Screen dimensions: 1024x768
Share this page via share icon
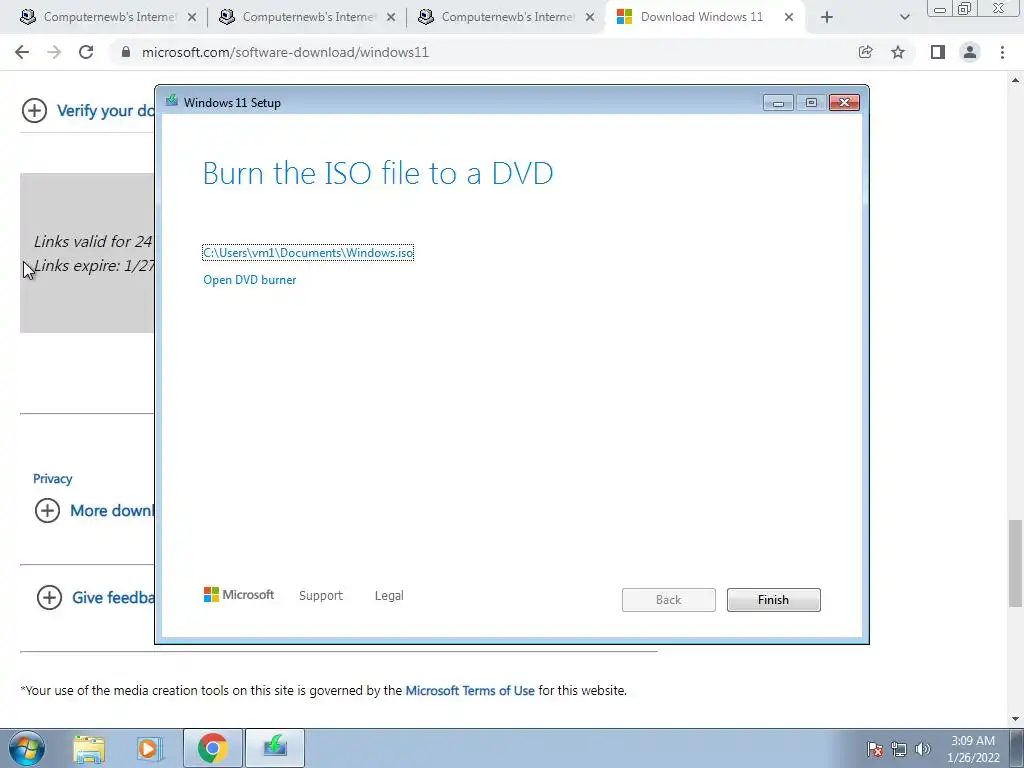(x=865, y=52)
